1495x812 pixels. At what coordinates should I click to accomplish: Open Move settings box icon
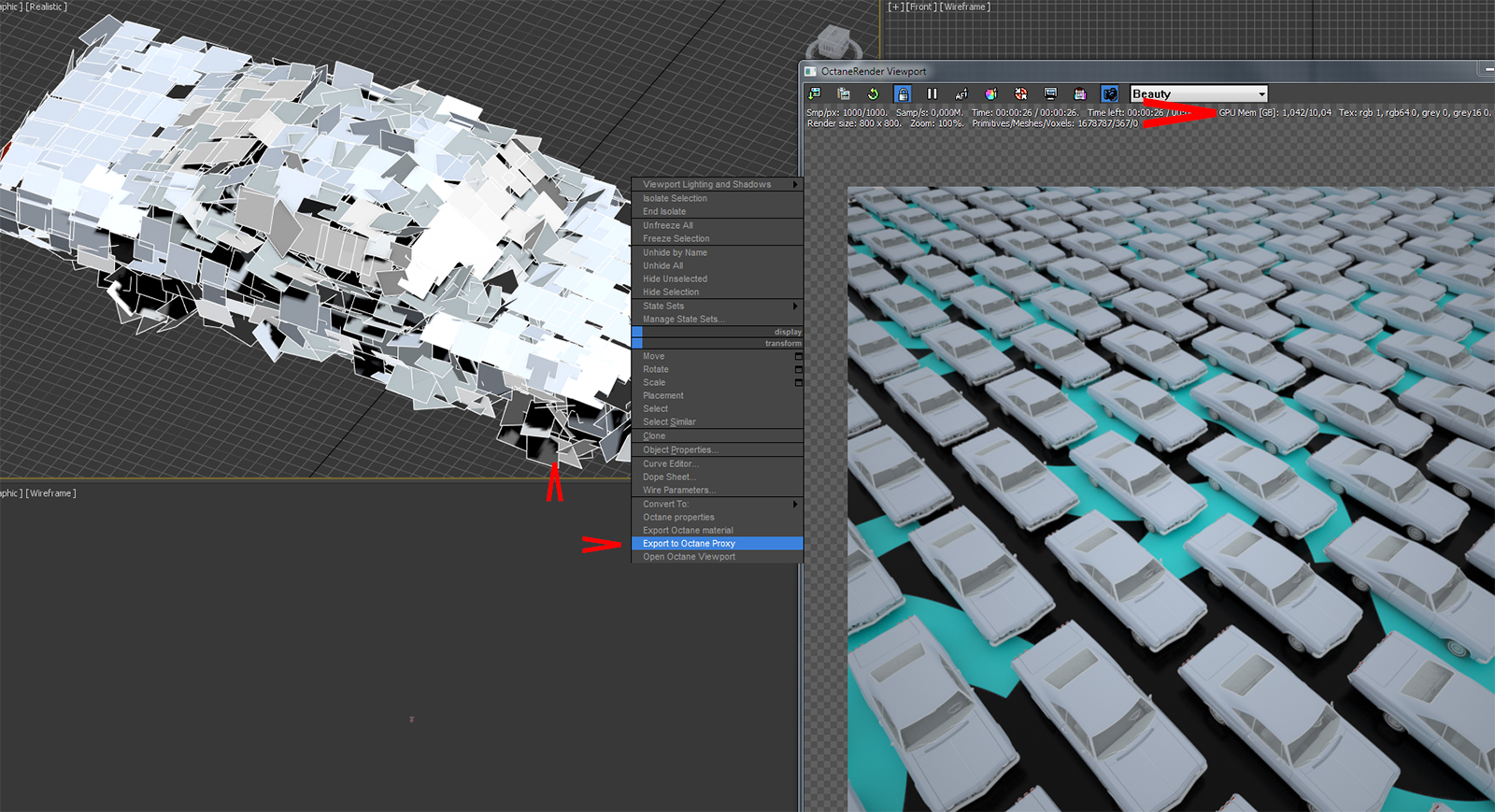[x=798, y=356]
